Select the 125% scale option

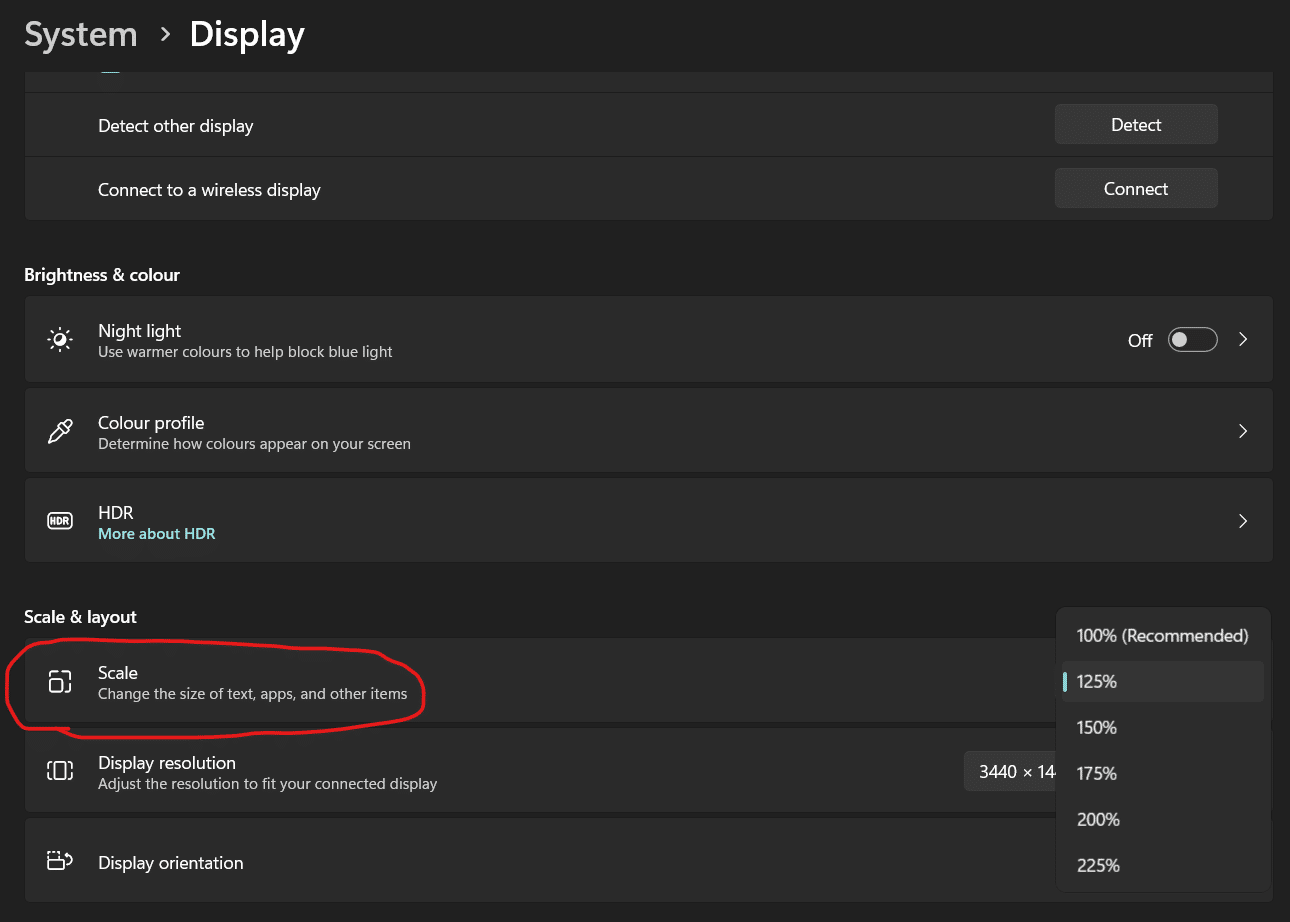tap(1162, 681)
